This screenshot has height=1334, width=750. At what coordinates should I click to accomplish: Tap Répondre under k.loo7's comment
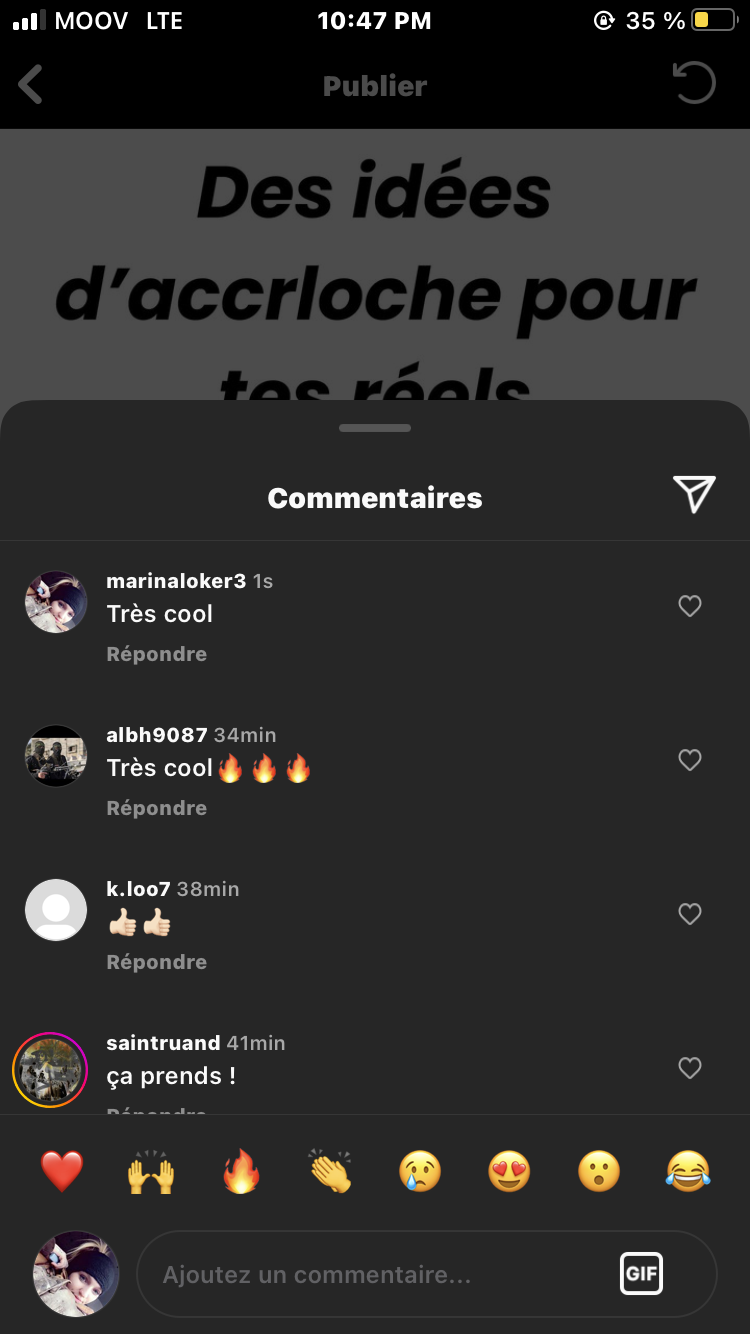point(157,962)
